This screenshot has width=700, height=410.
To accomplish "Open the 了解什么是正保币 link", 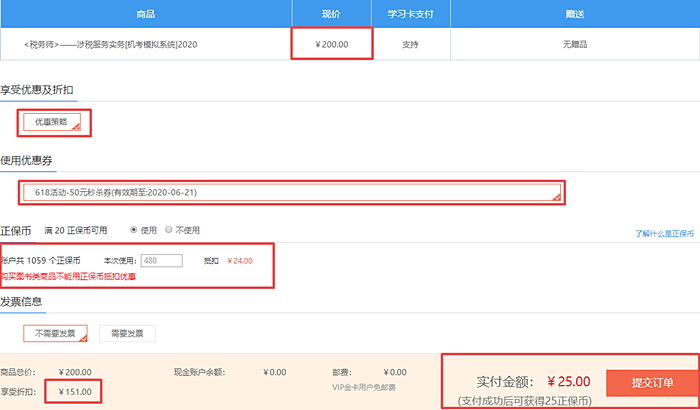I will pos(664,233).
